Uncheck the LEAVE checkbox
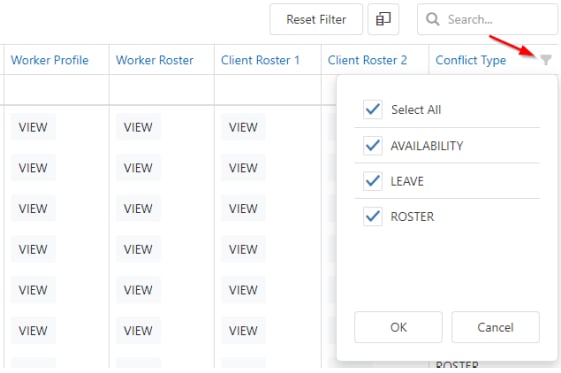561x373 pixels. tap(372, 181)
